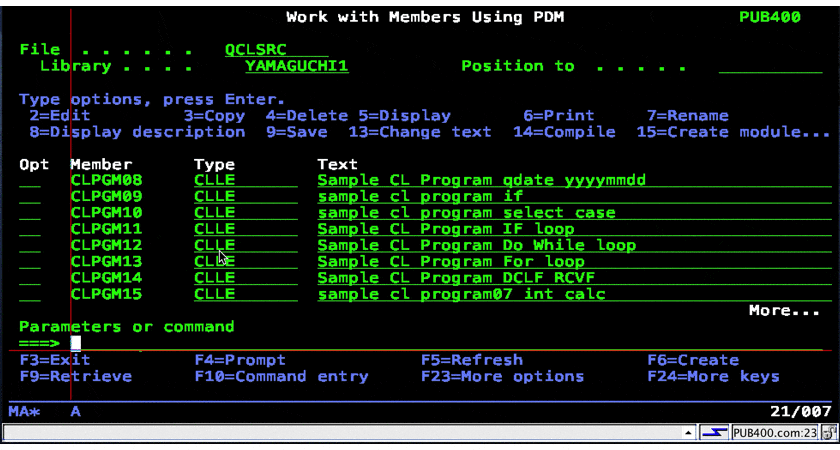Click text 'Sample CL Program qdate yyyymmdd'

tap(482, 180)
